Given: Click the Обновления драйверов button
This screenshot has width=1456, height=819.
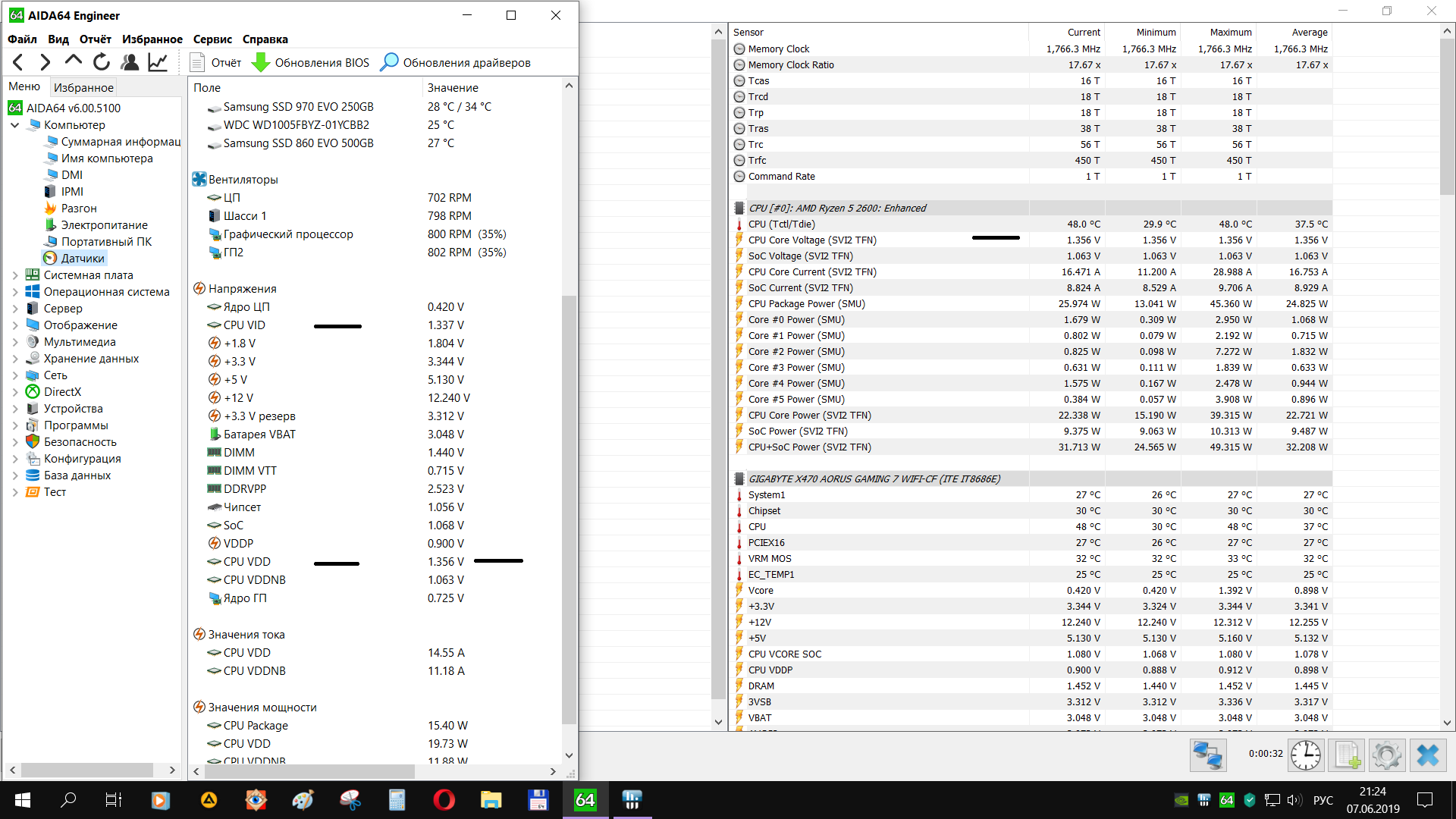Looking at the screenshot, I should [x=455, y=62].
